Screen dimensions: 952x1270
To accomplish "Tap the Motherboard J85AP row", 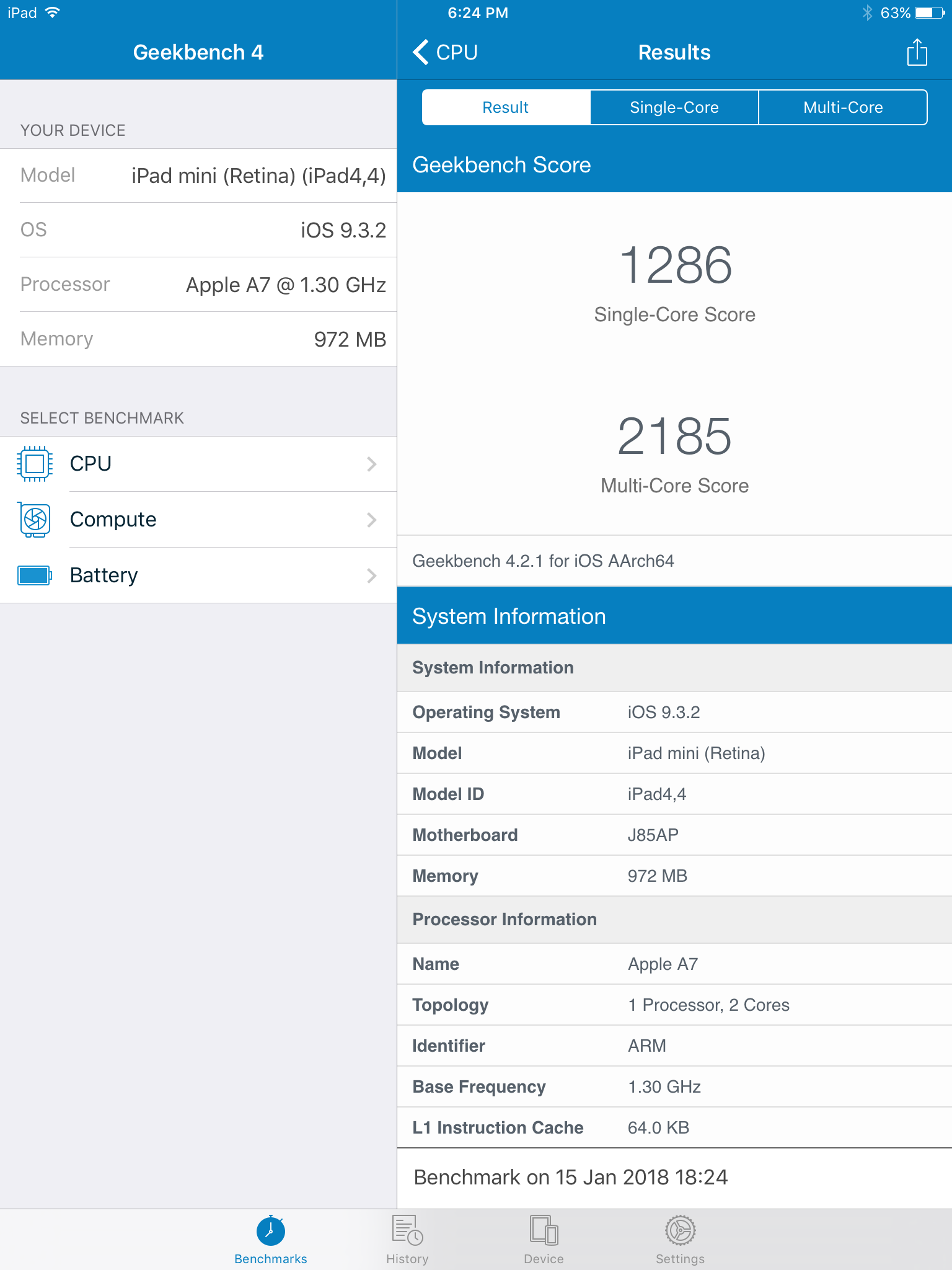I will pos(674,835).
